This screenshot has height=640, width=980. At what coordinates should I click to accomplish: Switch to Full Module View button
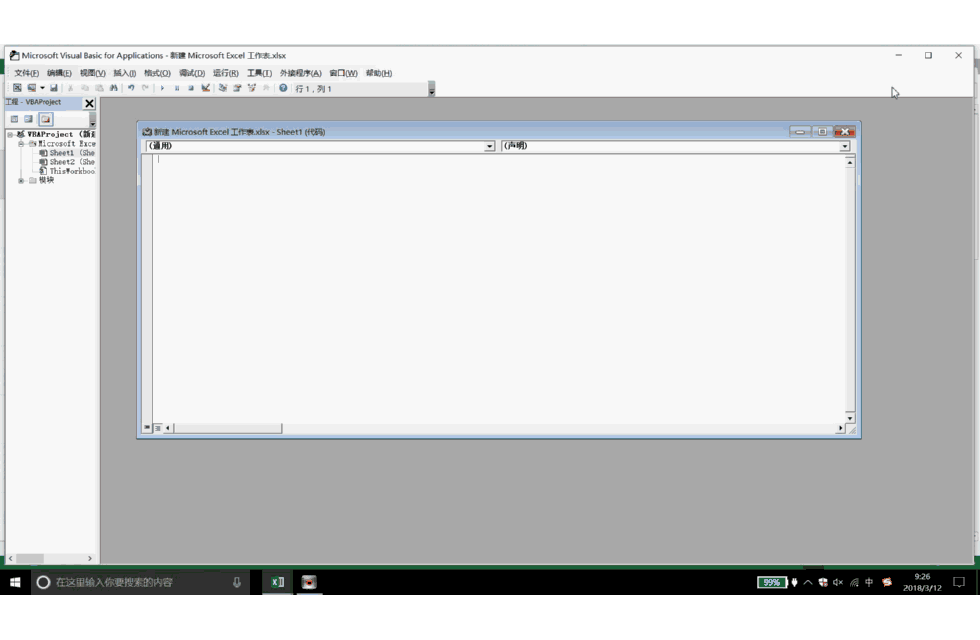(158, 428)
